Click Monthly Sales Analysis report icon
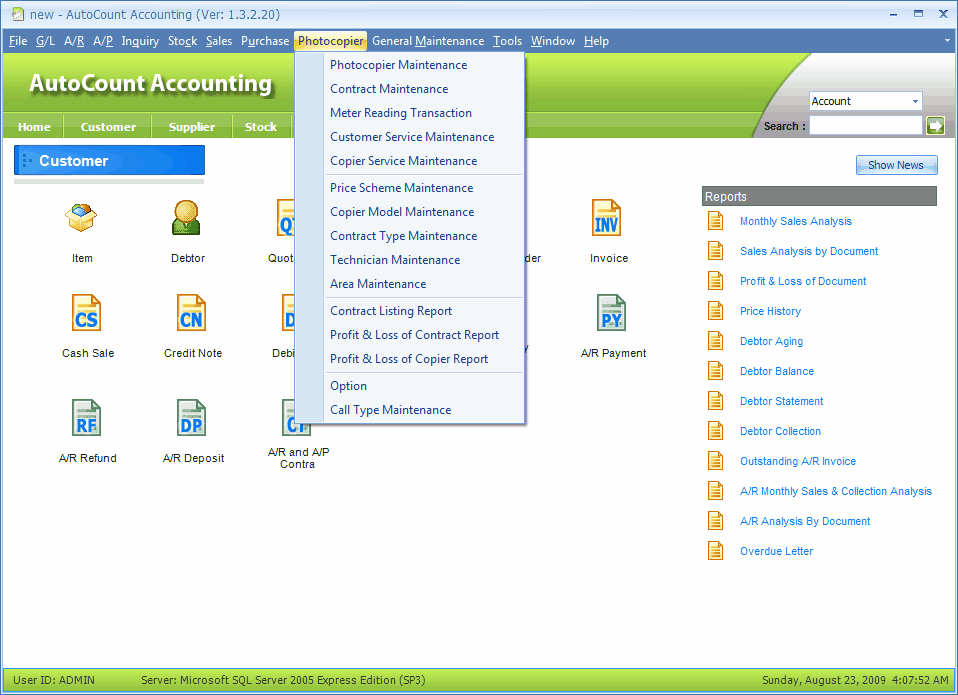Screen dimensions: 958x695 tap(715, 221)
